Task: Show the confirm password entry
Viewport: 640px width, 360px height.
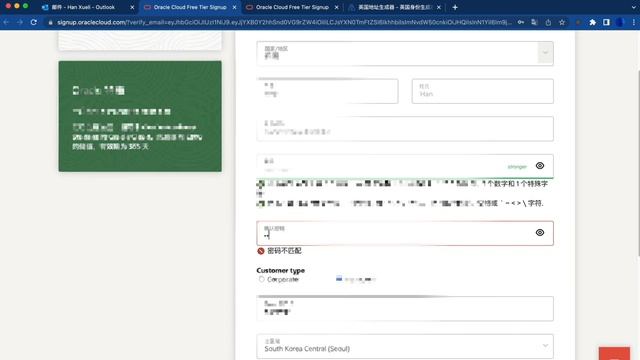Action: [x=540, y=233]
